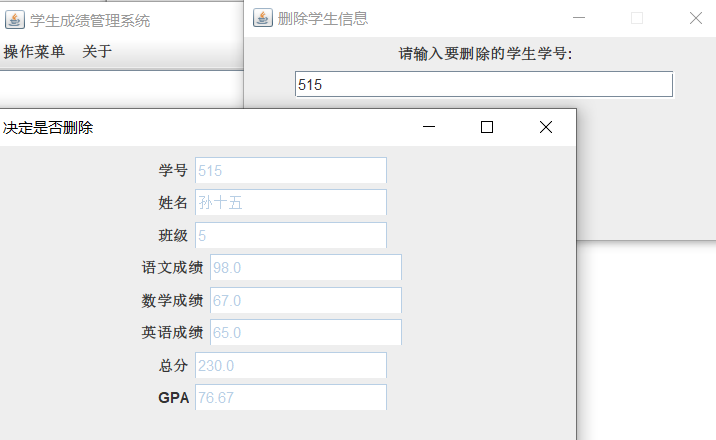Click the Java icon of 学生成绩管理系统 window

(x=15, y=20)
